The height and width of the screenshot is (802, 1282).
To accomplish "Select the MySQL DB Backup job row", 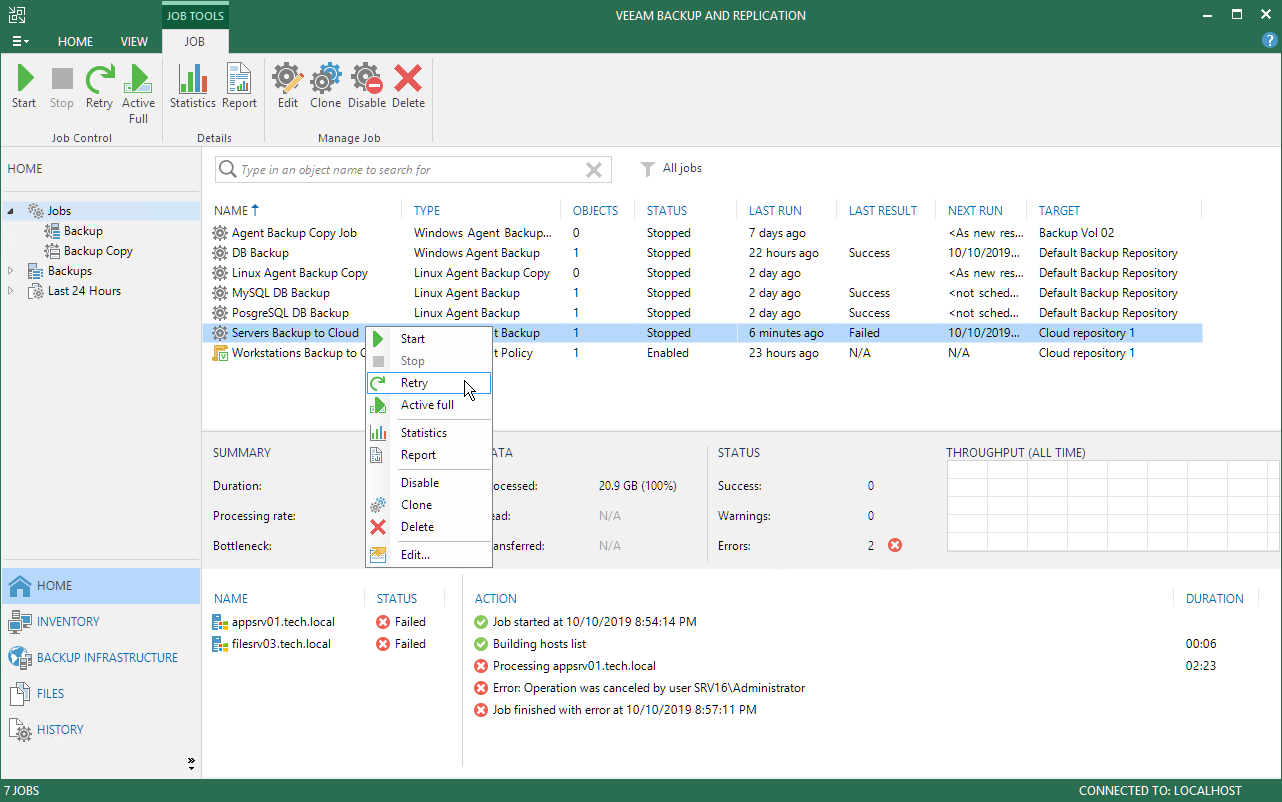I will [x=702, y=293].
